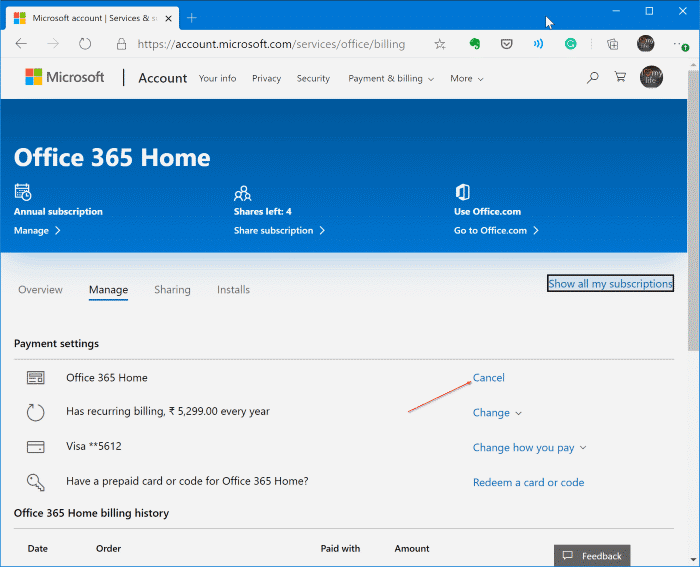Click the Account heading link

(163, 78)
